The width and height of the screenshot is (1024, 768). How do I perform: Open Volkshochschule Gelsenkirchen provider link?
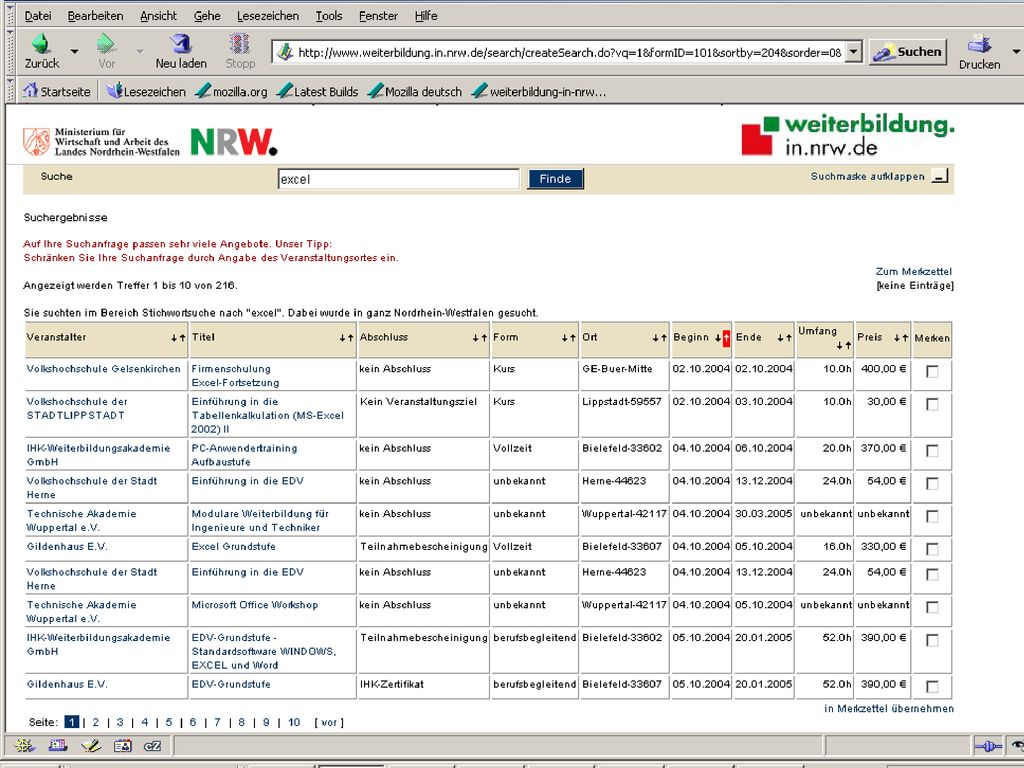click(x=103, y=369)
